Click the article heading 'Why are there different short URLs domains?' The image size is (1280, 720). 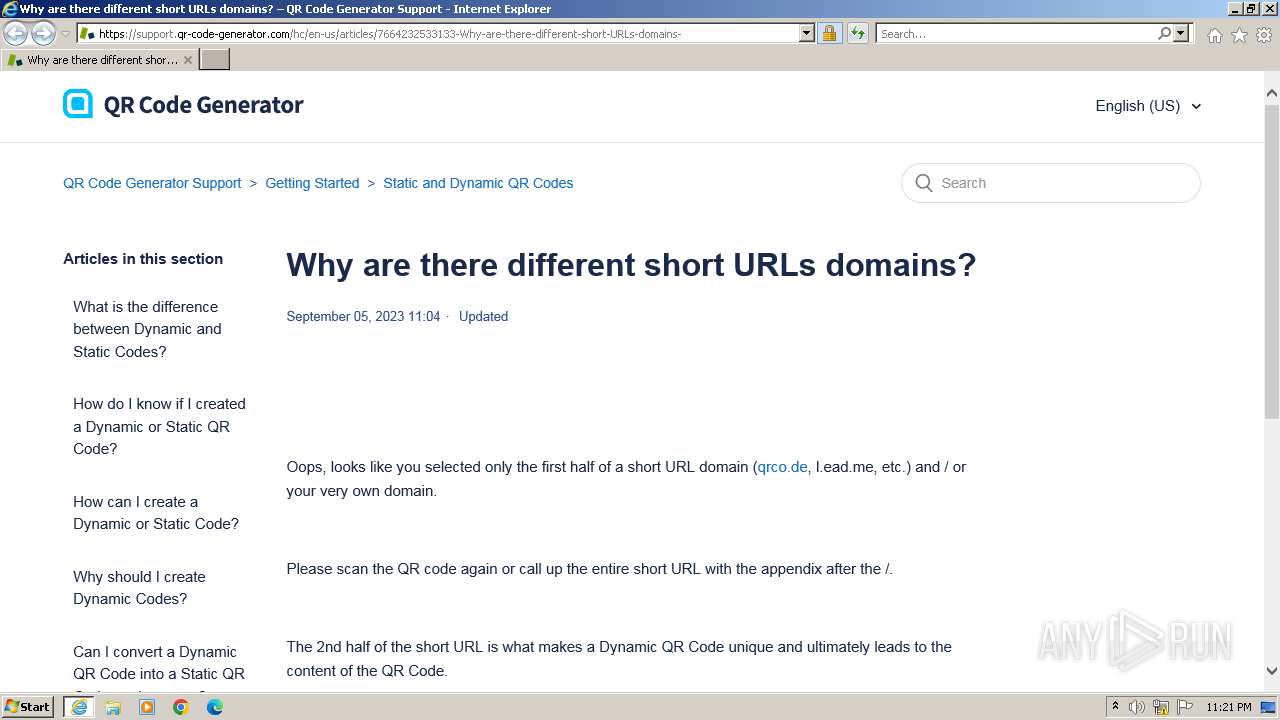coord(631,265)
